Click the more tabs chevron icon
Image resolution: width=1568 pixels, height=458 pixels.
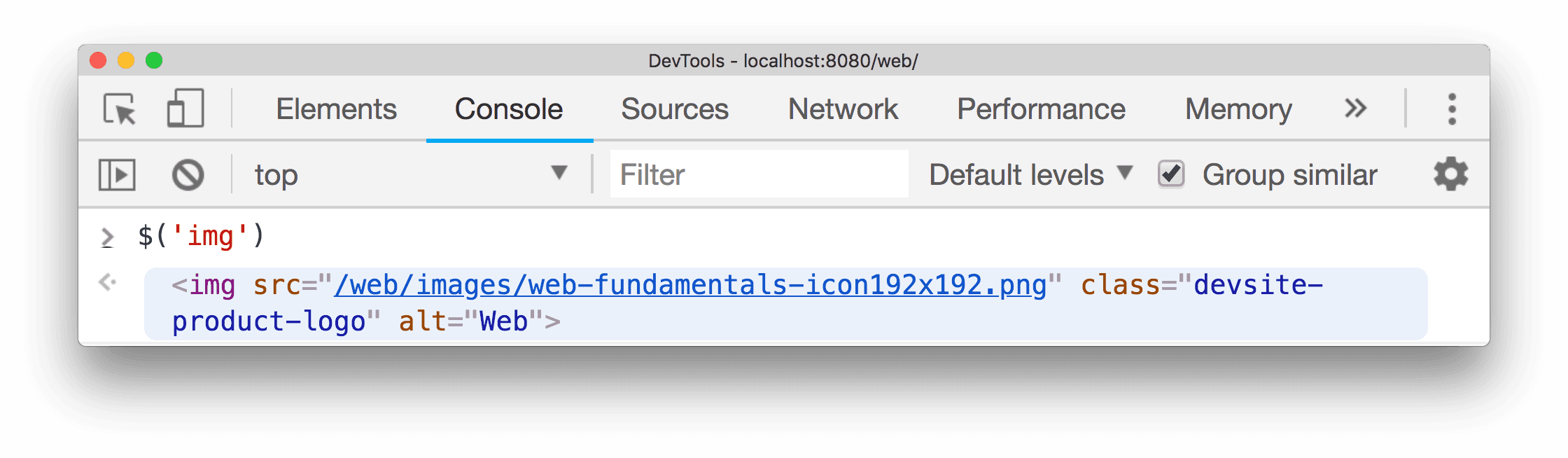coord(1354,109)
